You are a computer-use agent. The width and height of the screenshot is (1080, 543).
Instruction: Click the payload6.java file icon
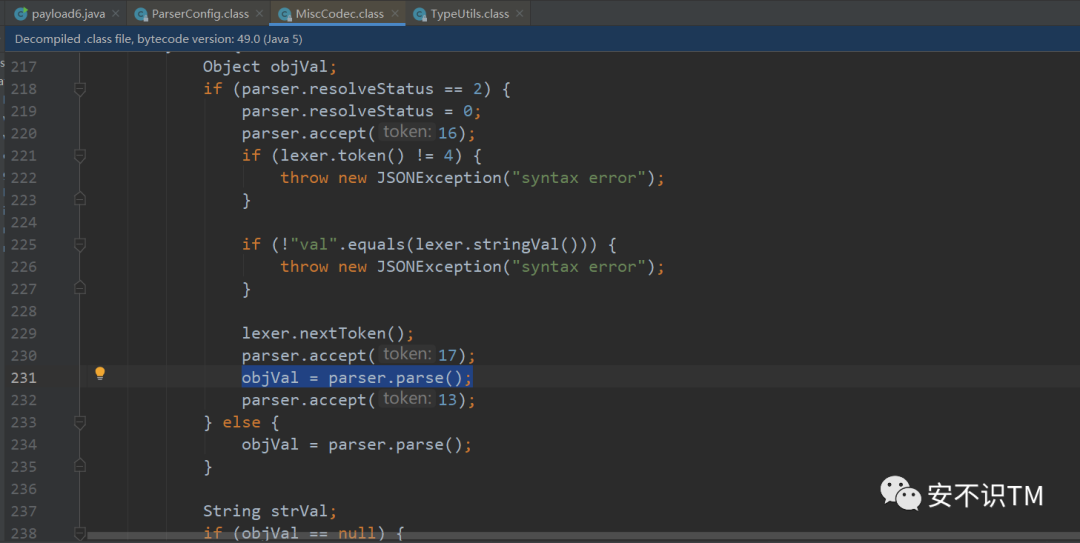pyautogui.click(x=21, y=14)
